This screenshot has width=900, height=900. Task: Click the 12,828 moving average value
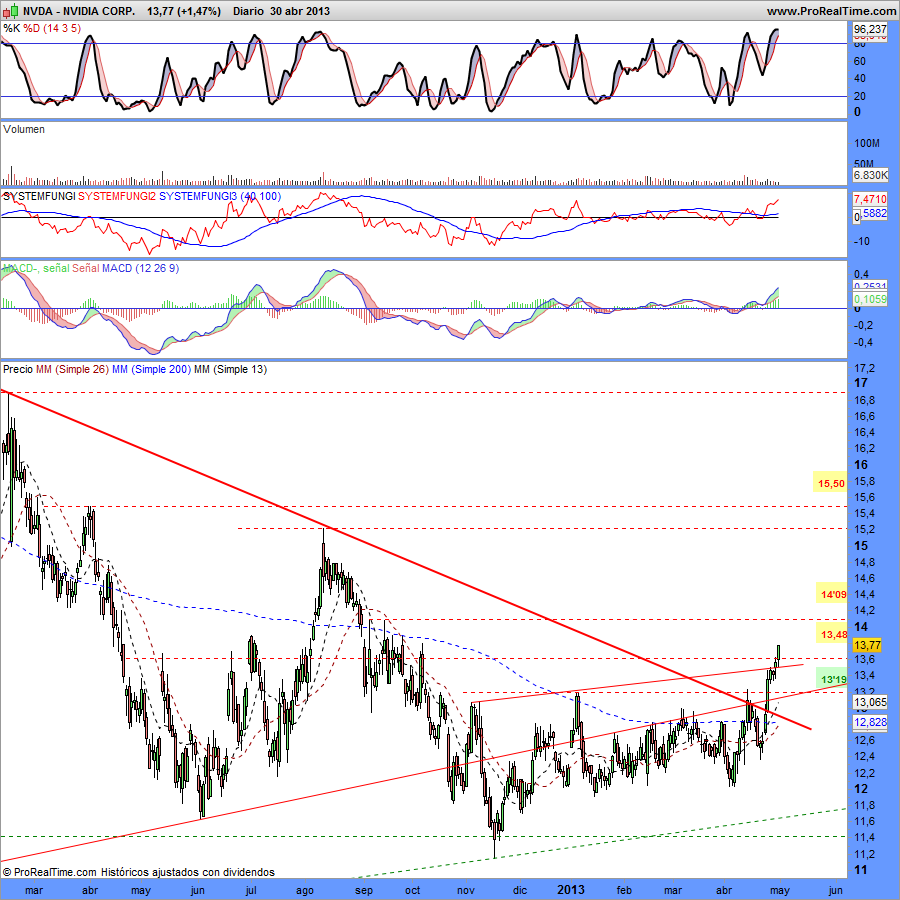[870, 722]
